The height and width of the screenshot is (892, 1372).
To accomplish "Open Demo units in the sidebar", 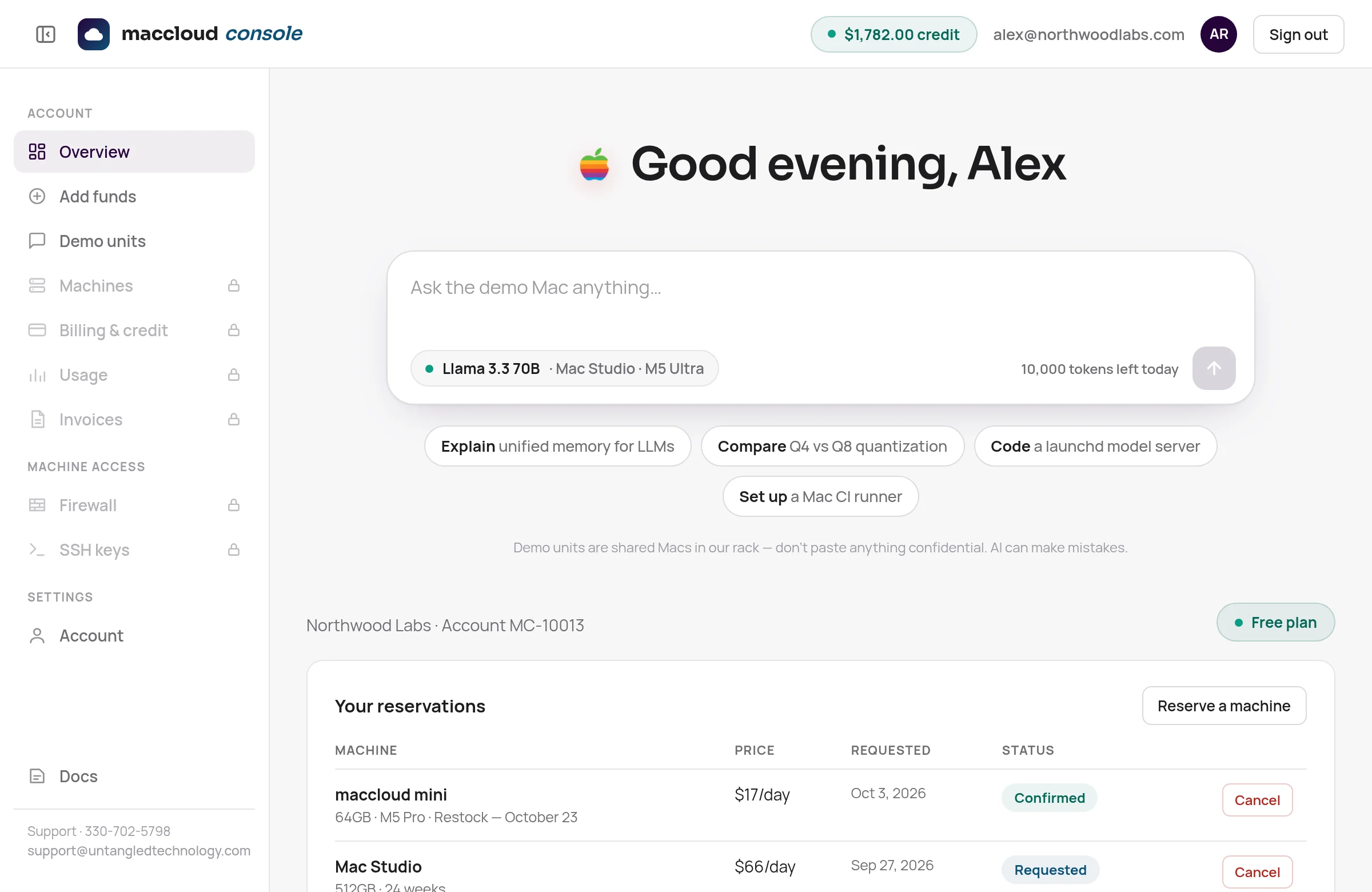I will tap(134, 241).
